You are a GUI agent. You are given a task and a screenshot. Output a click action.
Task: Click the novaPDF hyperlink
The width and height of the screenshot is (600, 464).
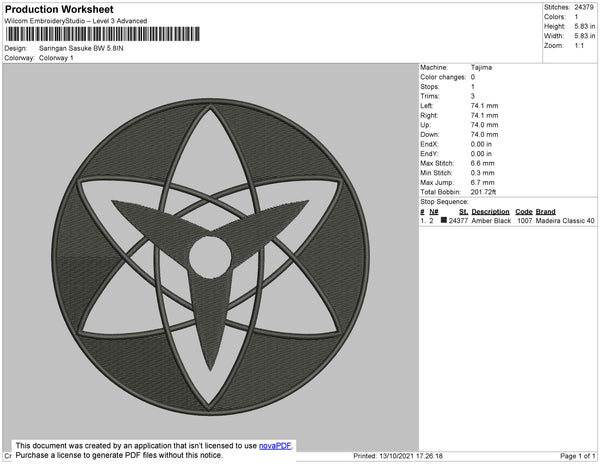[x=275, y=446]
